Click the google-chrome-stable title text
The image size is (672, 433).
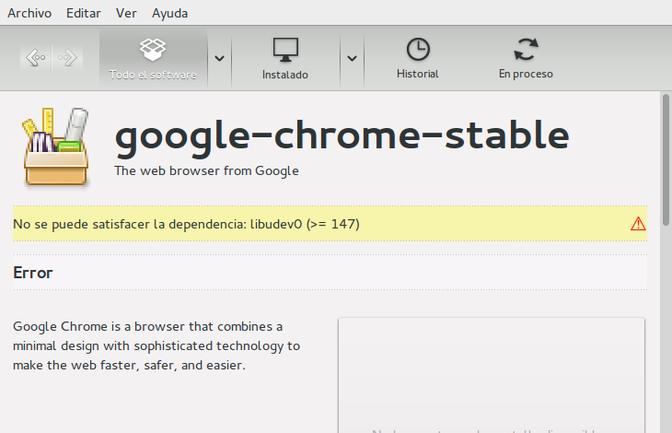click(x=341, y=135)
